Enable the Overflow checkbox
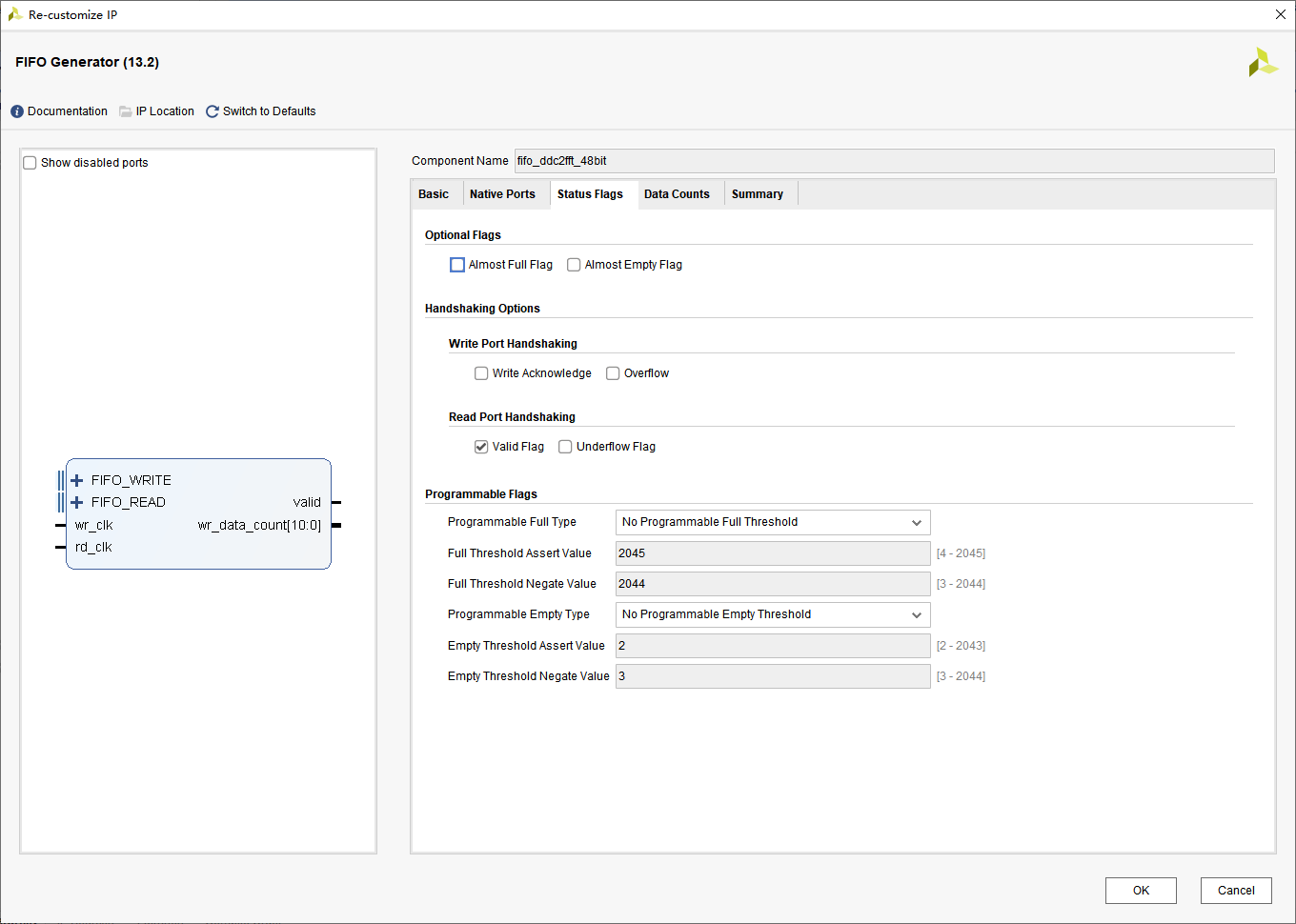1296x924 pixels. (x=613, y=373)
